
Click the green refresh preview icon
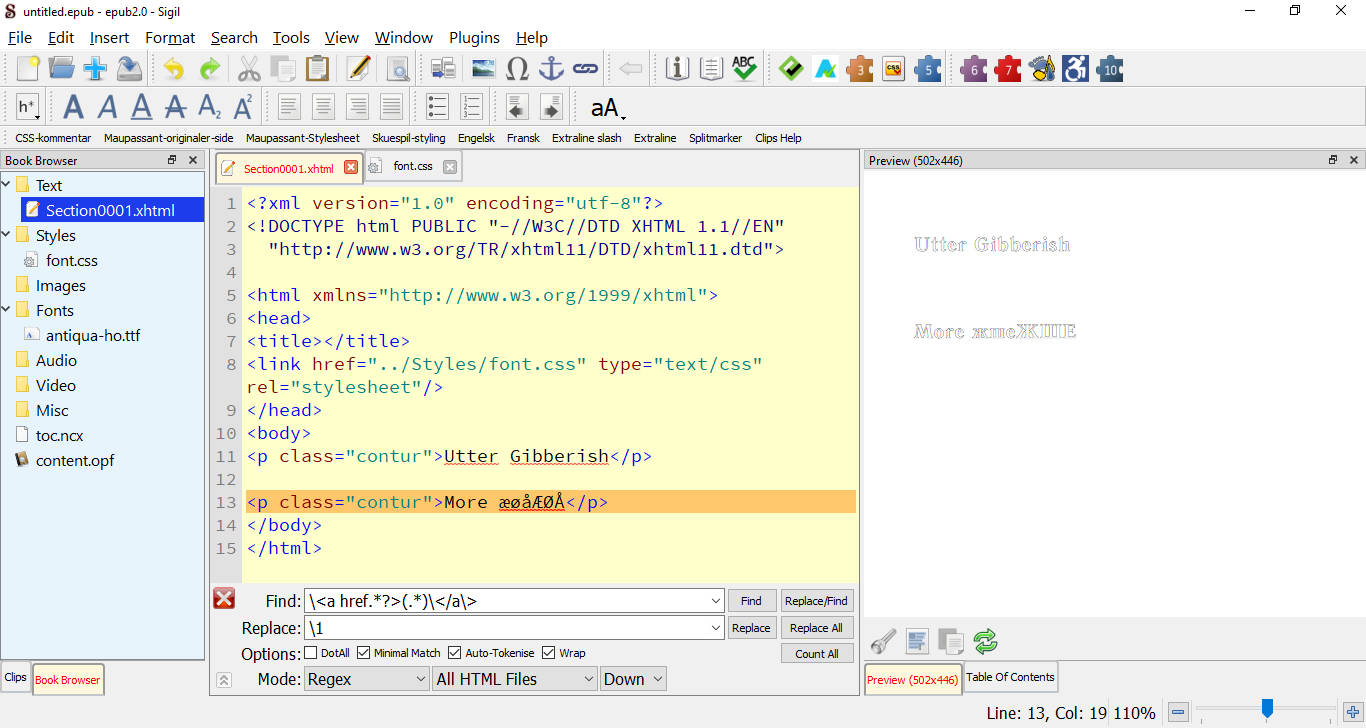pyautogui.click(x=985, y=641)
